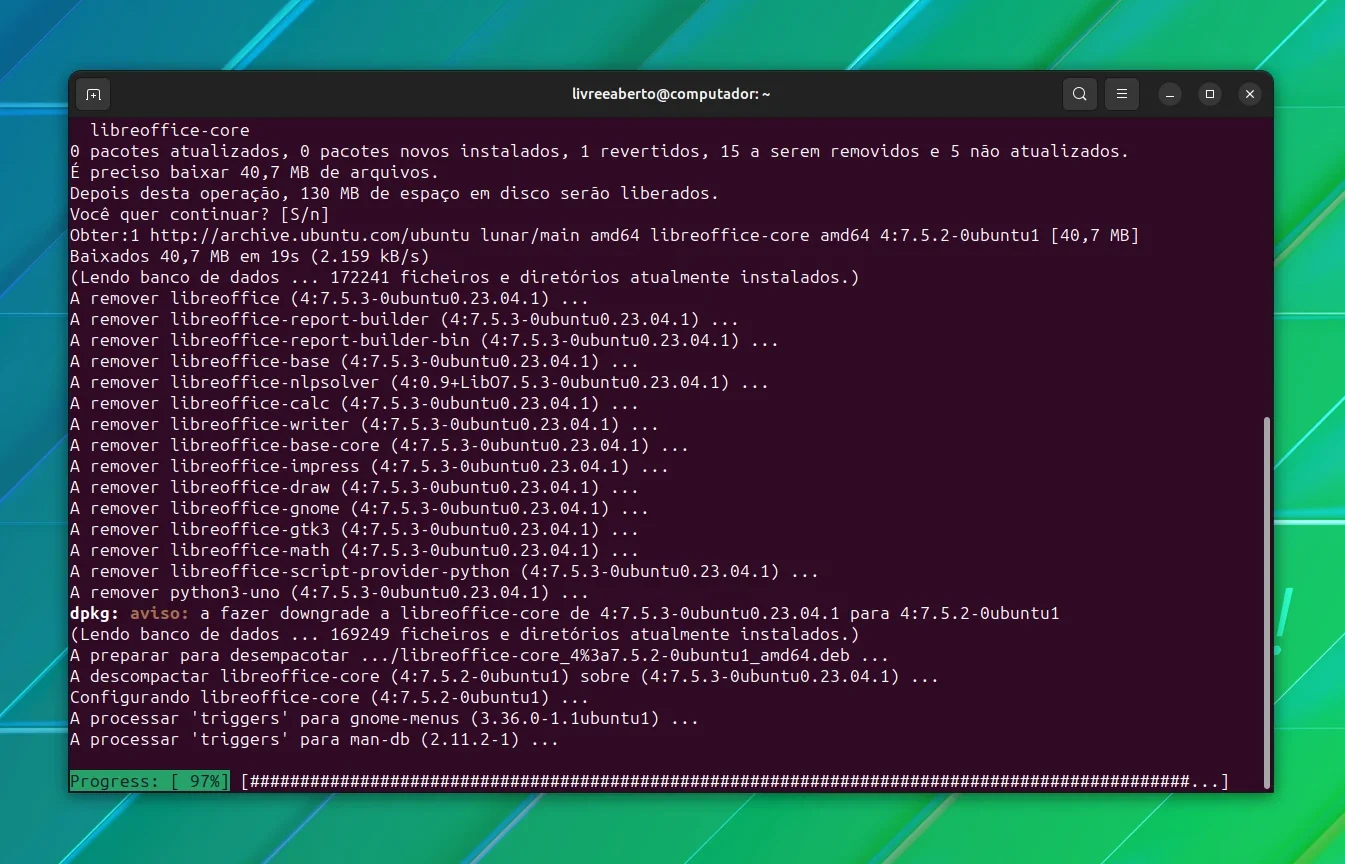Click the man-db triggers line
Image resolution: width=1345 pixels, height=864 pixels.
pyautogui.click(x=315, y=739)
